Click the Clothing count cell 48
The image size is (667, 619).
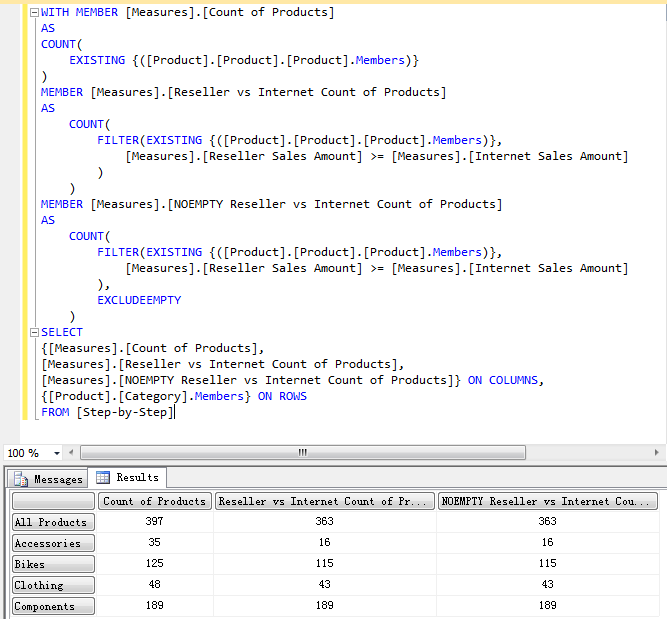point(154,584)
